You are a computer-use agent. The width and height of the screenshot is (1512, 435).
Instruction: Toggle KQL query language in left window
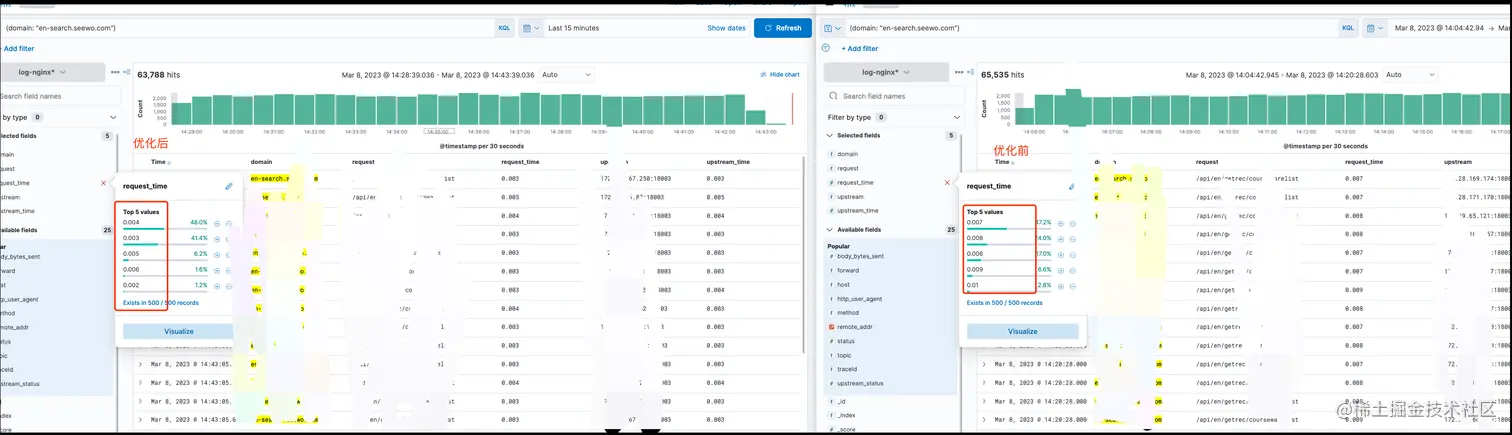(504, 28)
